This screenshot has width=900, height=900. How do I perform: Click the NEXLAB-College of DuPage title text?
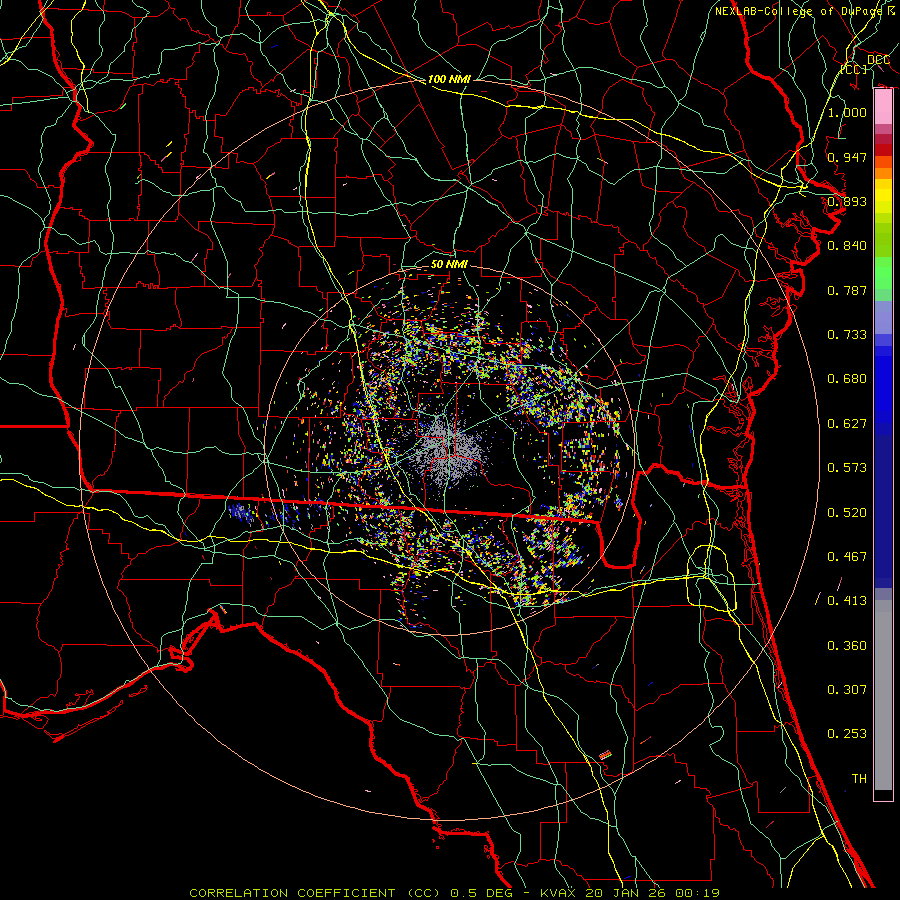pyautogui.click(x=799, y=11)
